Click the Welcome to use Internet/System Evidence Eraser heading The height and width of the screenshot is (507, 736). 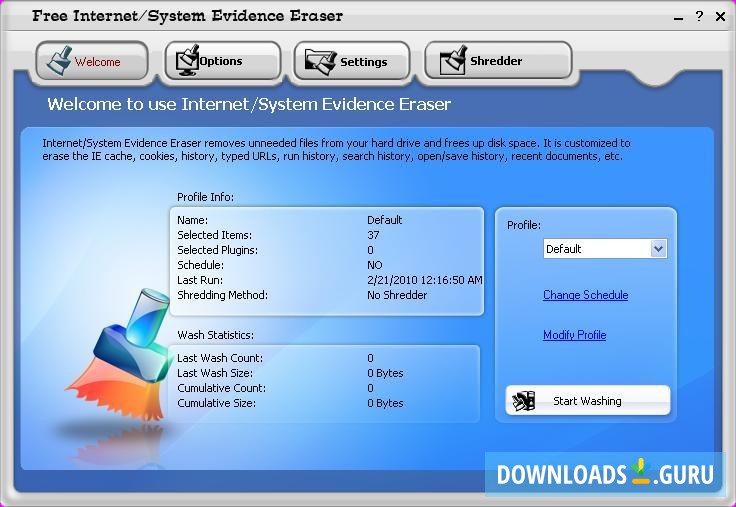249,104
